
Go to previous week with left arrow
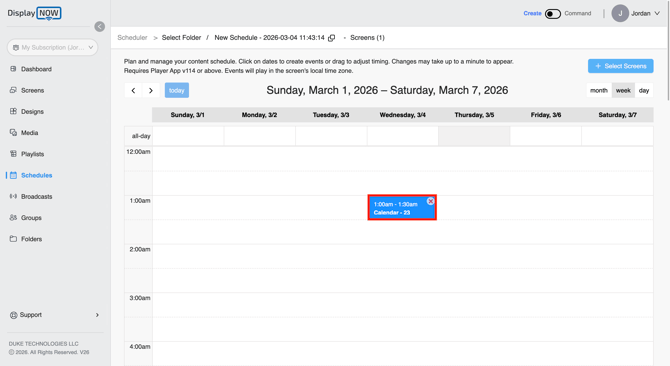pyautogui.click(x=133, y=90)
